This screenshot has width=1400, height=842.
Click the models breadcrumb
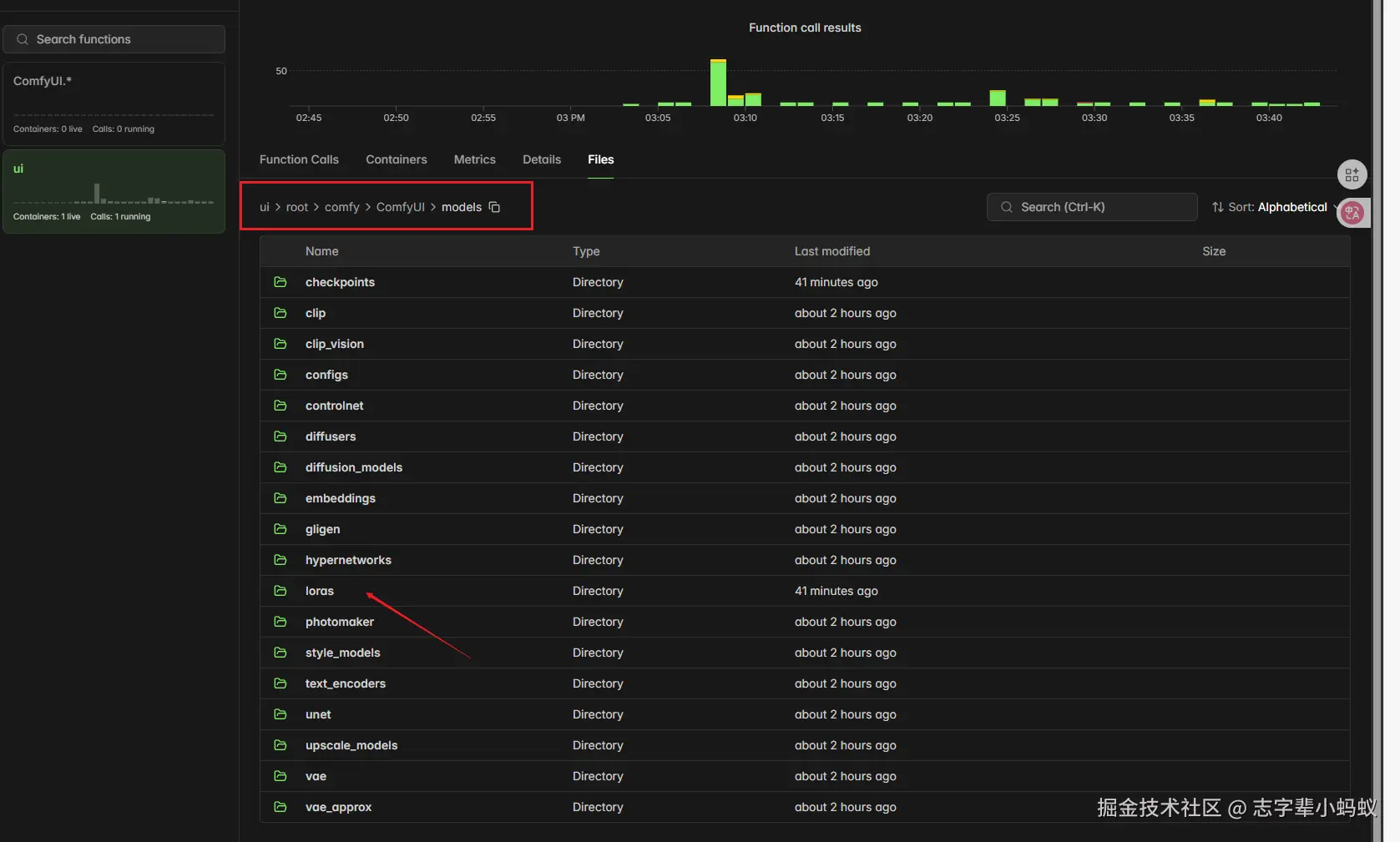coord(462,207)
